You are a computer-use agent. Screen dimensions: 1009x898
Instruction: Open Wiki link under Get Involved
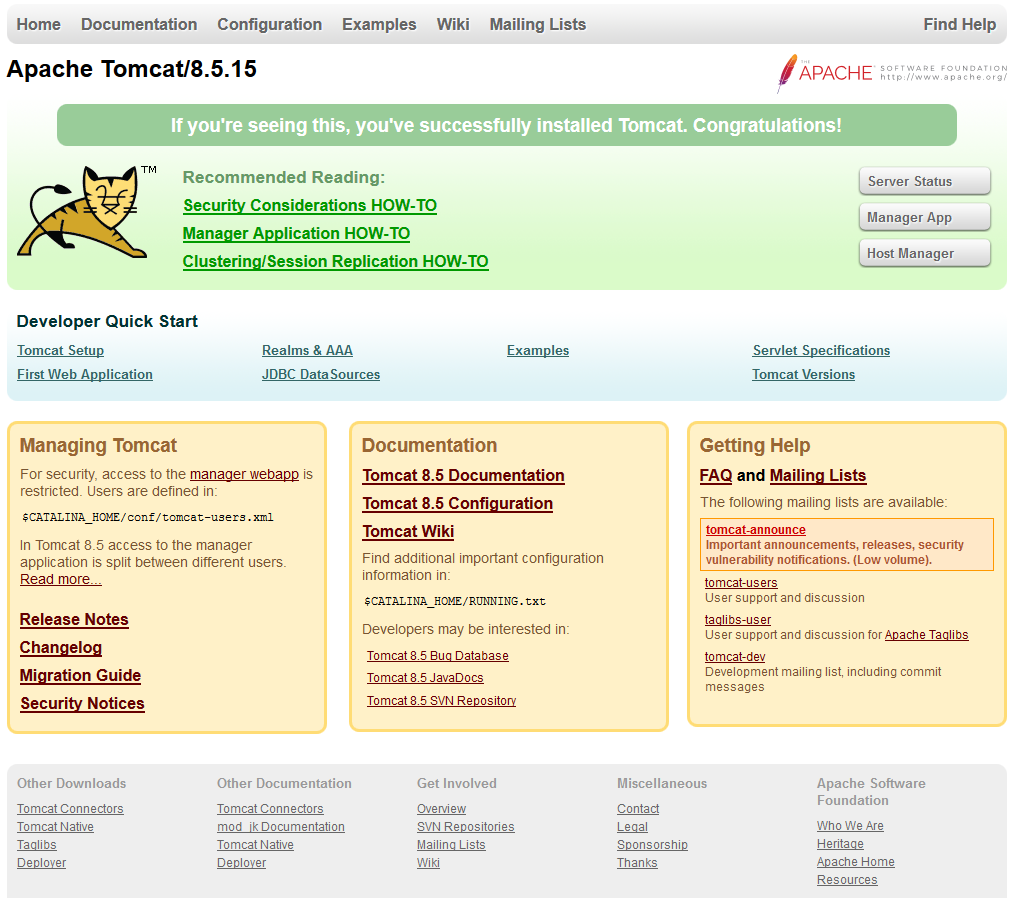429,863
